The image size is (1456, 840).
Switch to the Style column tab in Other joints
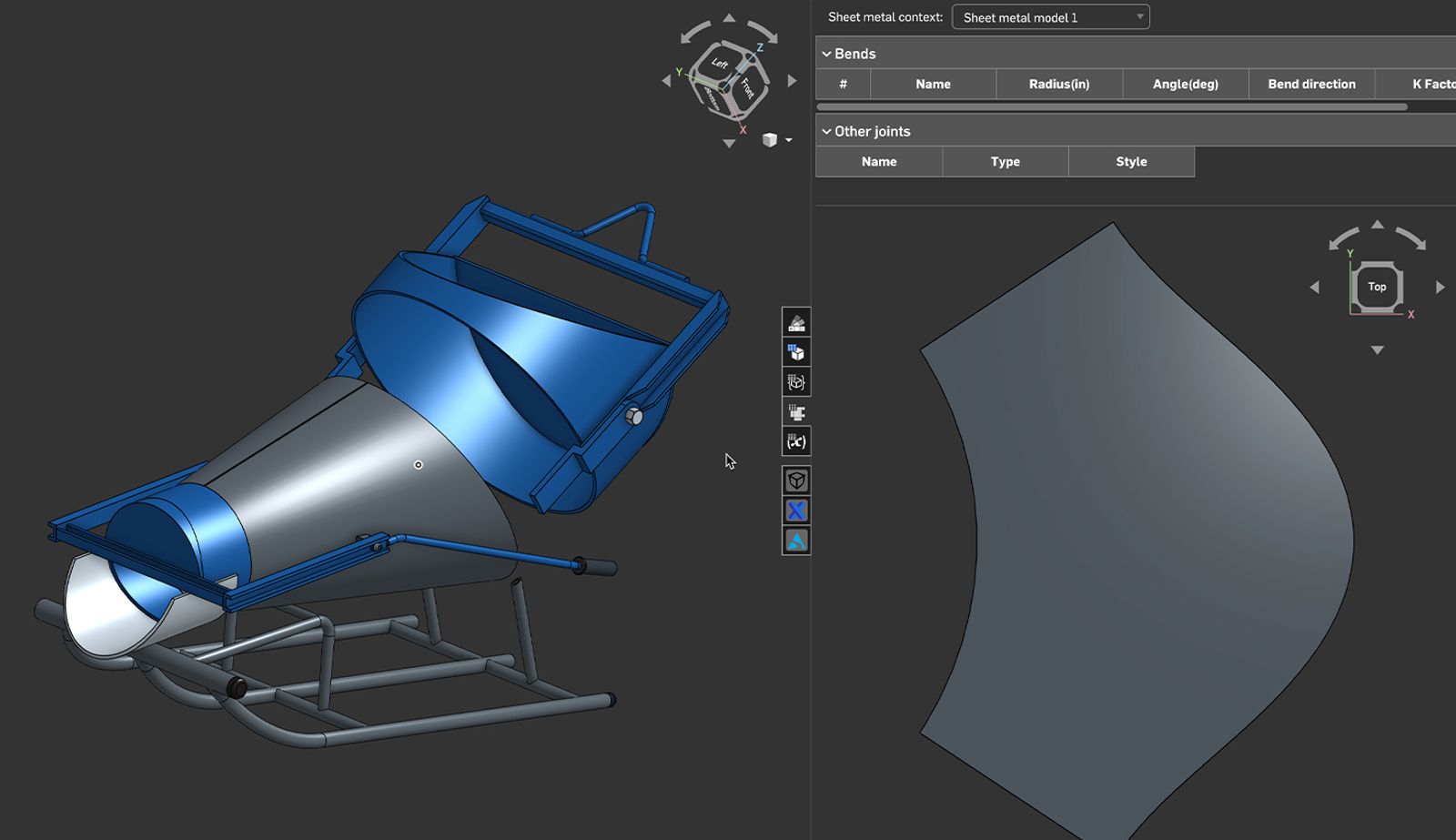pos(1130,161)
